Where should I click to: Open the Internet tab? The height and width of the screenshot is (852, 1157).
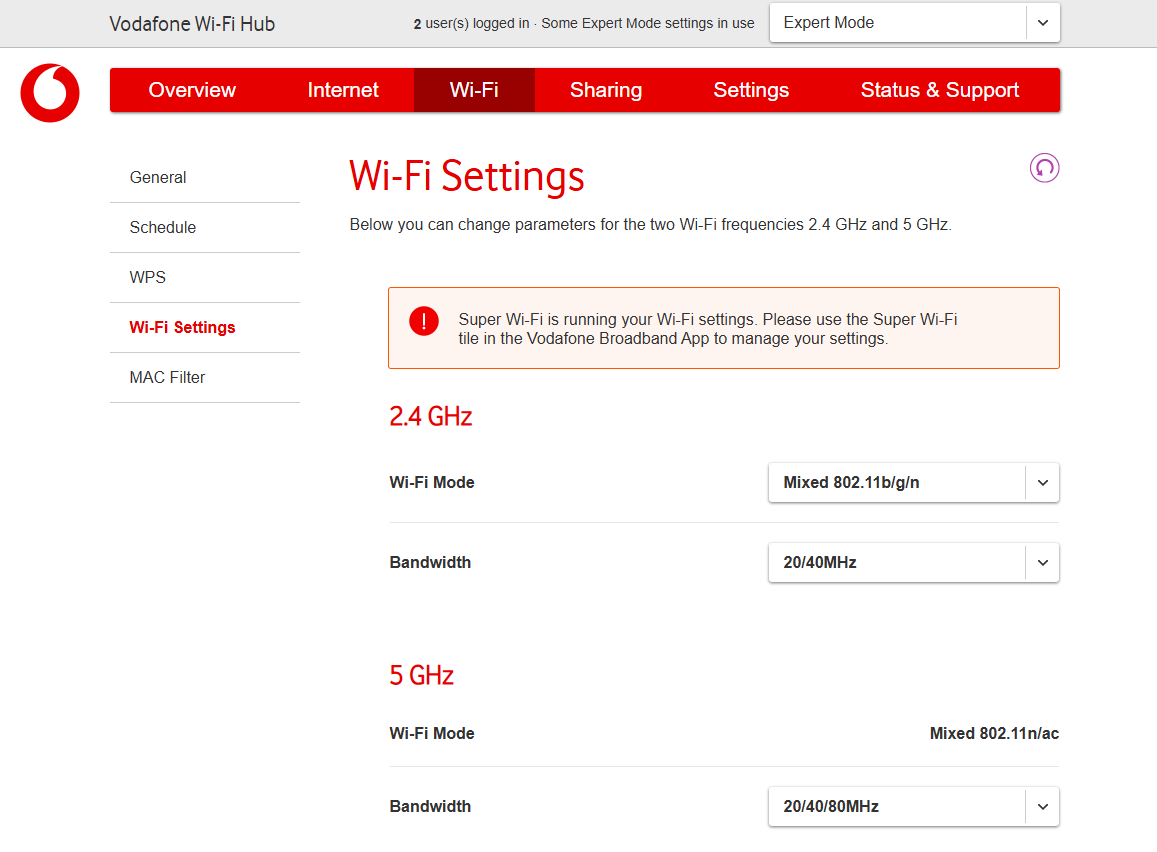(x=343, y=90)
